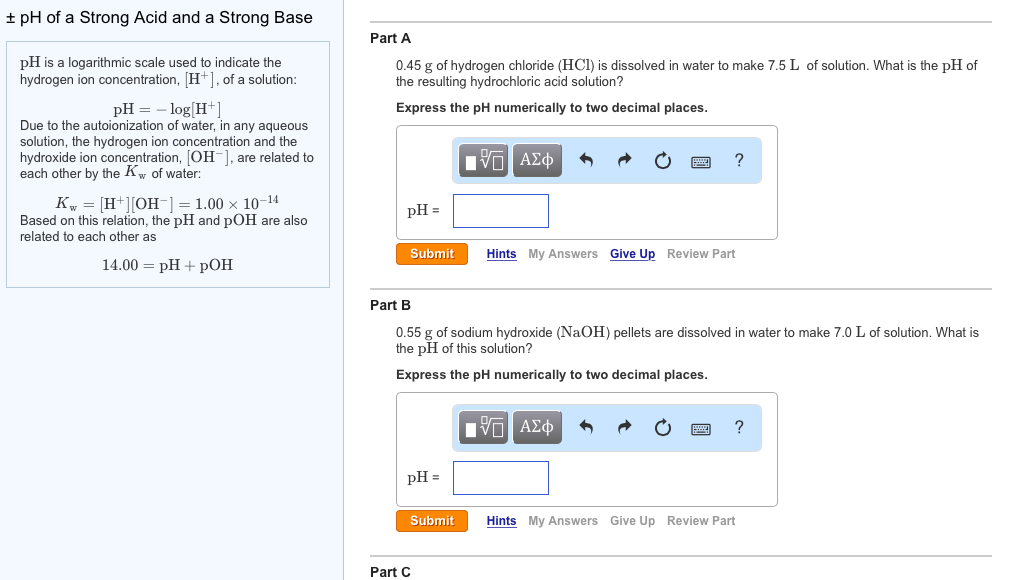The width and height of the screenshot is (1012, 580).
Task: Submit the Part A answer
Action: click(431, 253)
